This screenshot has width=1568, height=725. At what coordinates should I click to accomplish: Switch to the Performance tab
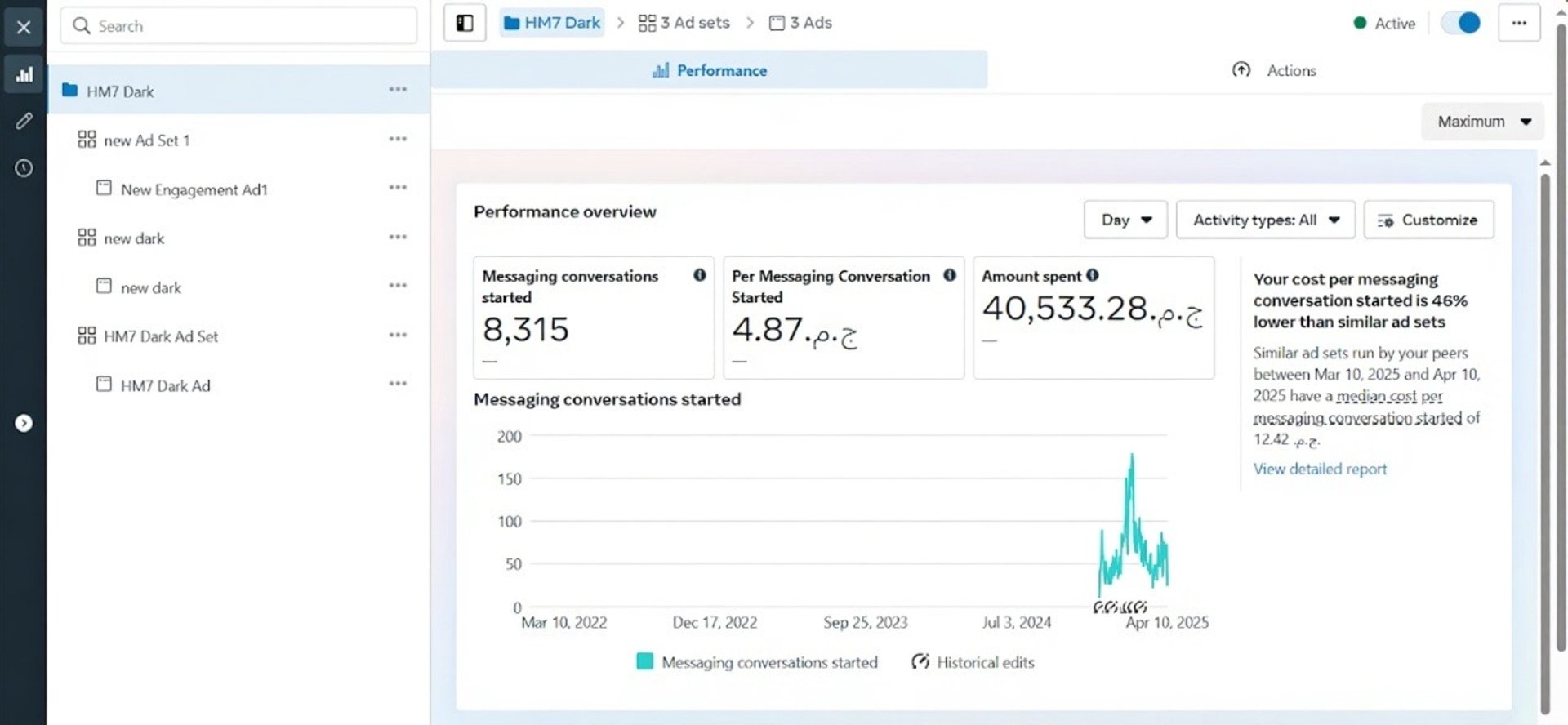click(709, 70)
